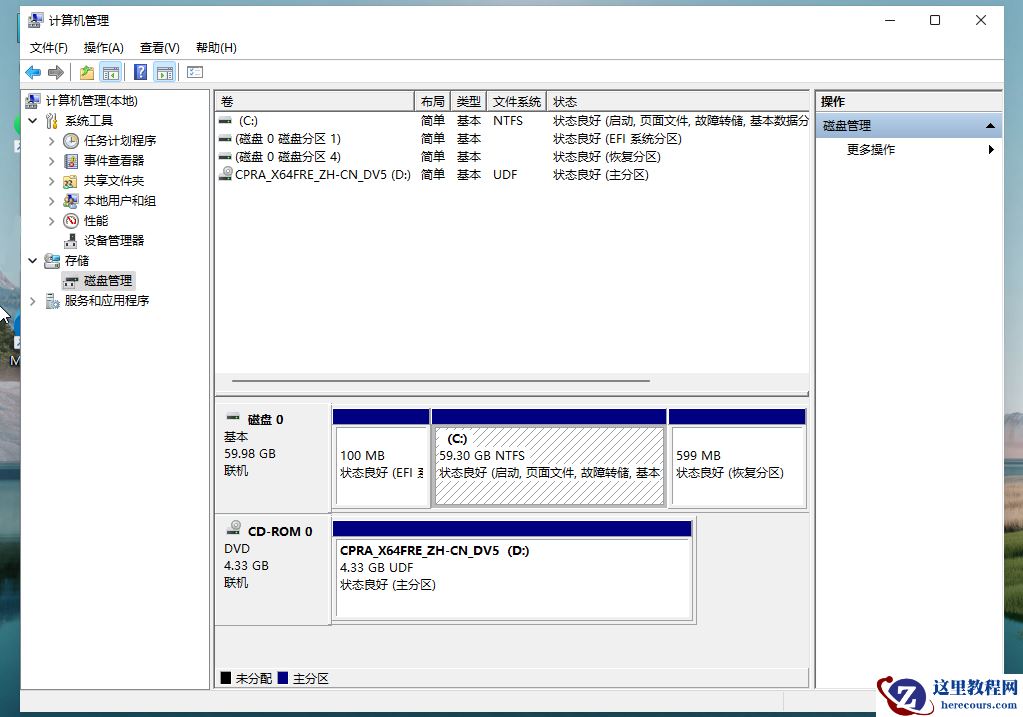Click the Forward navigation arrow icon
The image size is (1023, 717).
[x=56, y=71]
